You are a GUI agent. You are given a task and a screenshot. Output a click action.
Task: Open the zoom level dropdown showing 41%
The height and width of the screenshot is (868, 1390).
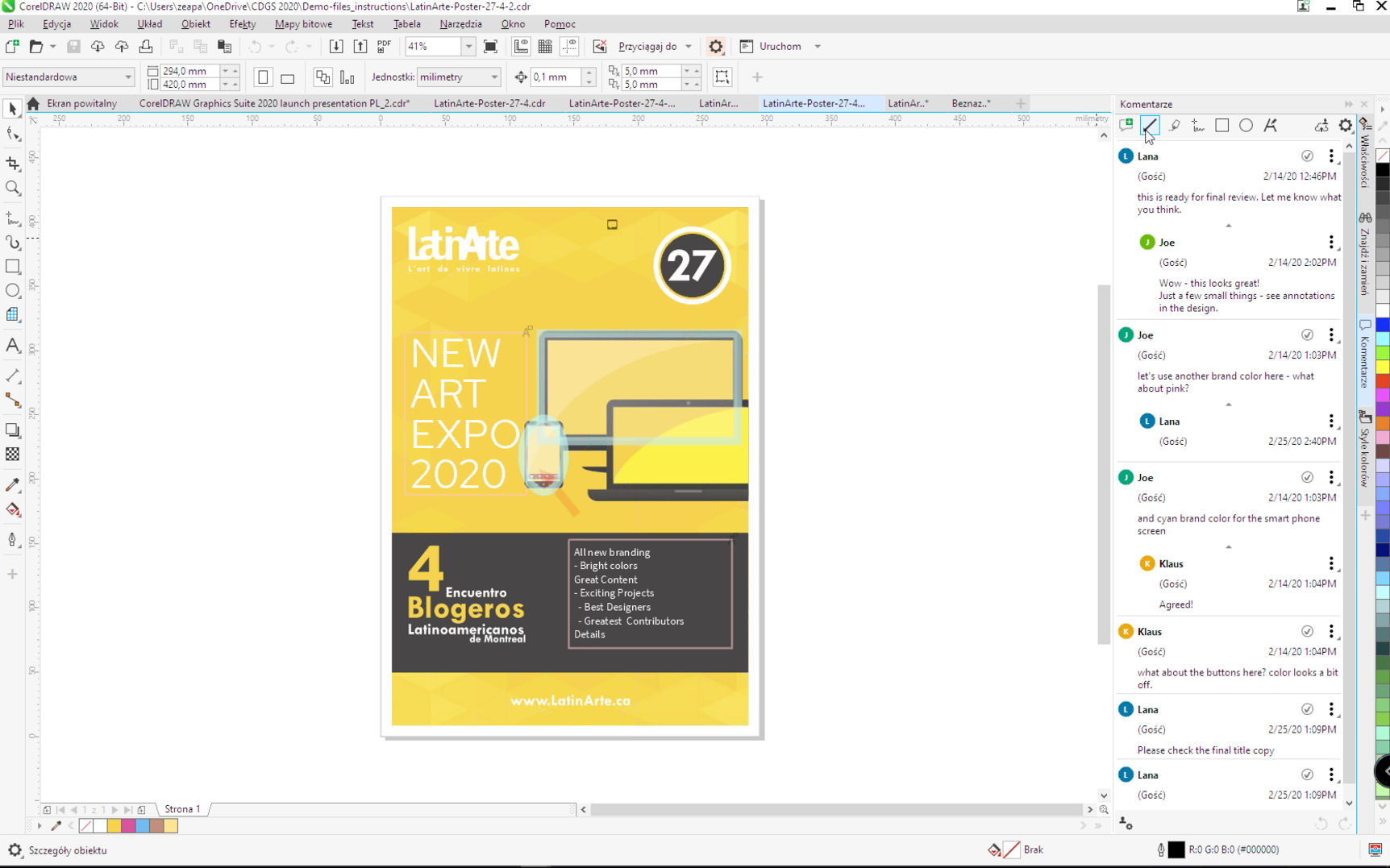coord(468,47)
